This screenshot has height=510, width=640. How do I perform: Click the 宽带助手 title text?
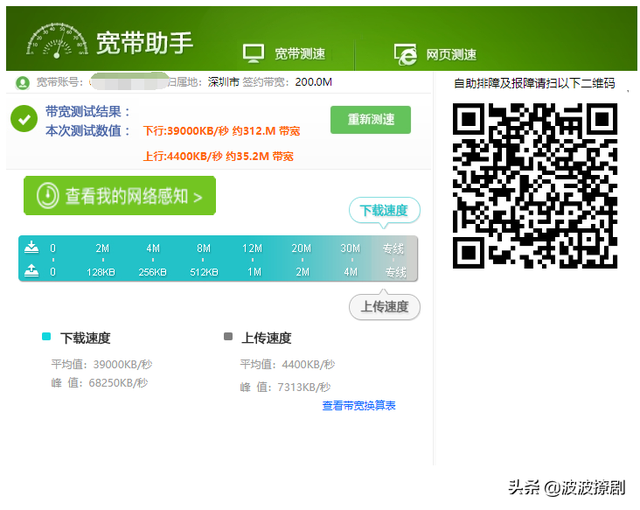tap(144, 42)
